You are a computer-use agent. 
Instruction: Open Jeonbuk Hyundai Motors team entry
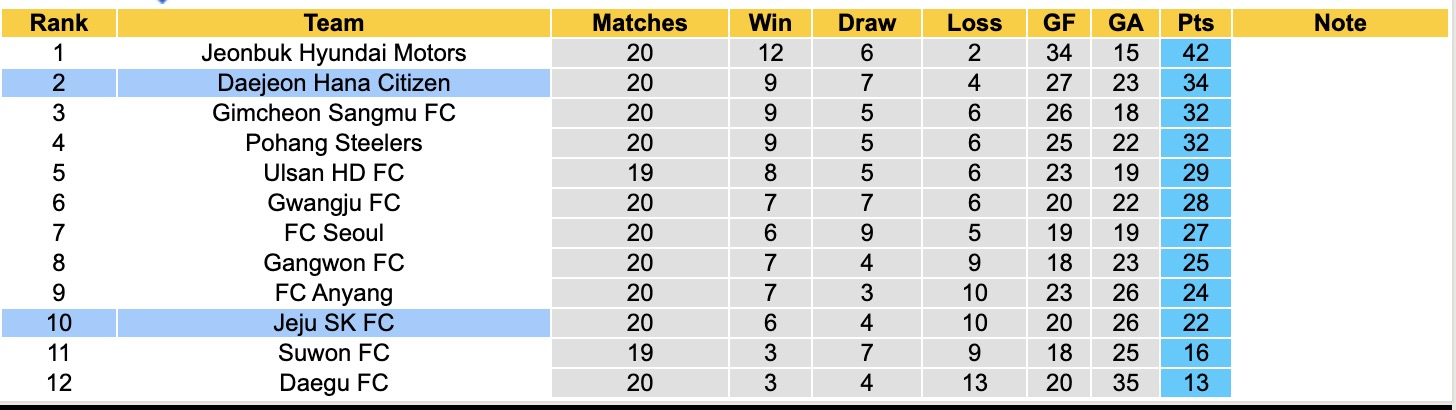334,53
